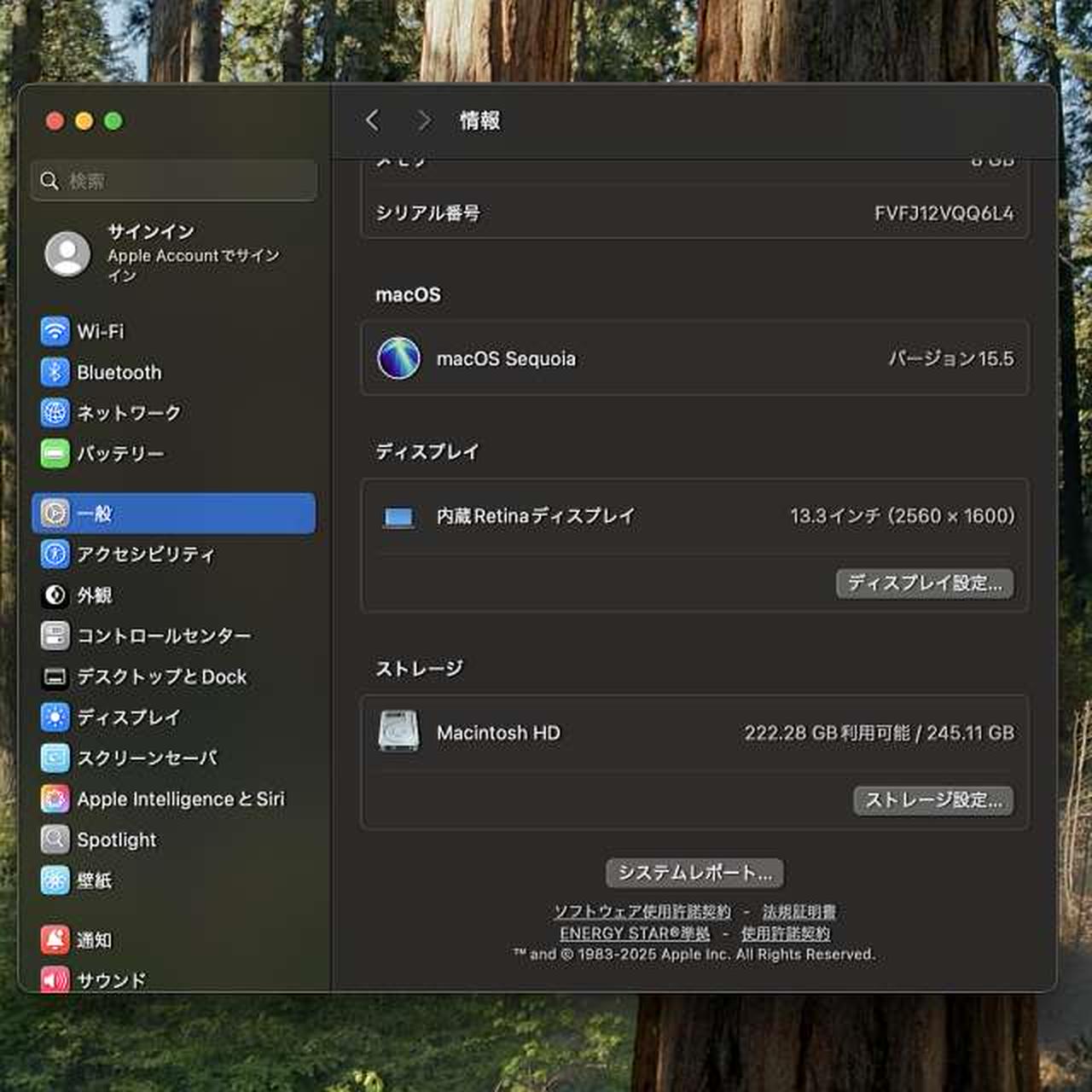Open 通知 notifications settings

pos(94,940)
